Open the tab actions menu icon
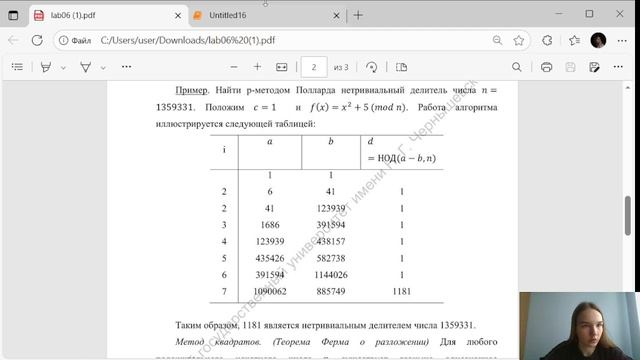Image resolution: width=640 pixels, height=360 pixels. click(13, 16)
